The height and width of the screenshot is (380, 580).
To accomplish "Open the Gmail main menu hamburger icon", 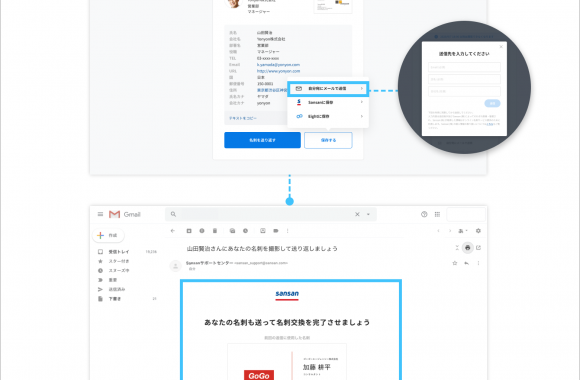I will pyautogui.click(x=100, y=214).
